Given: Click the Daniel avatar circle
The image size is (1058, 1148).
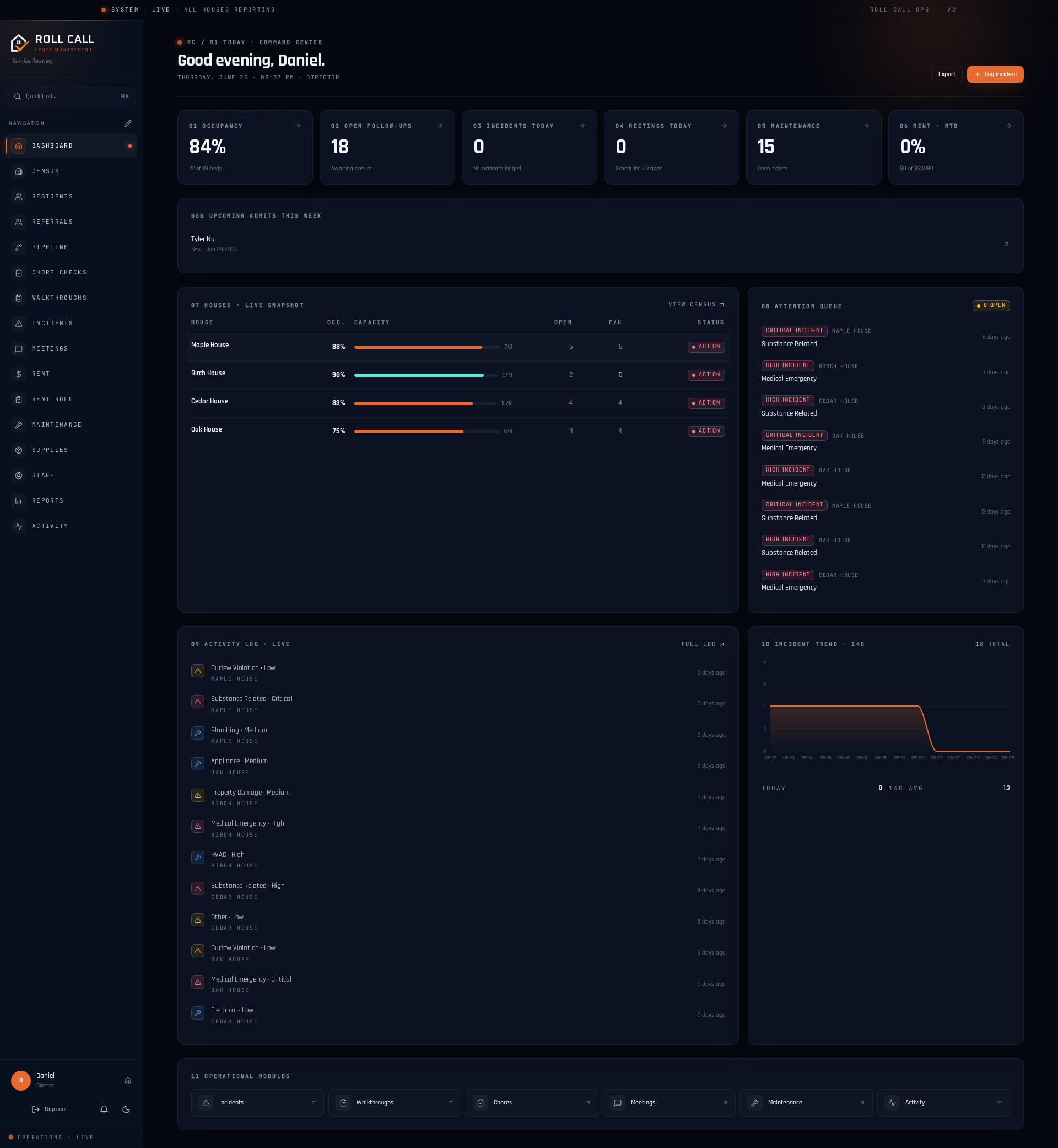Looking at the screenshot, I should (21, 1080).
